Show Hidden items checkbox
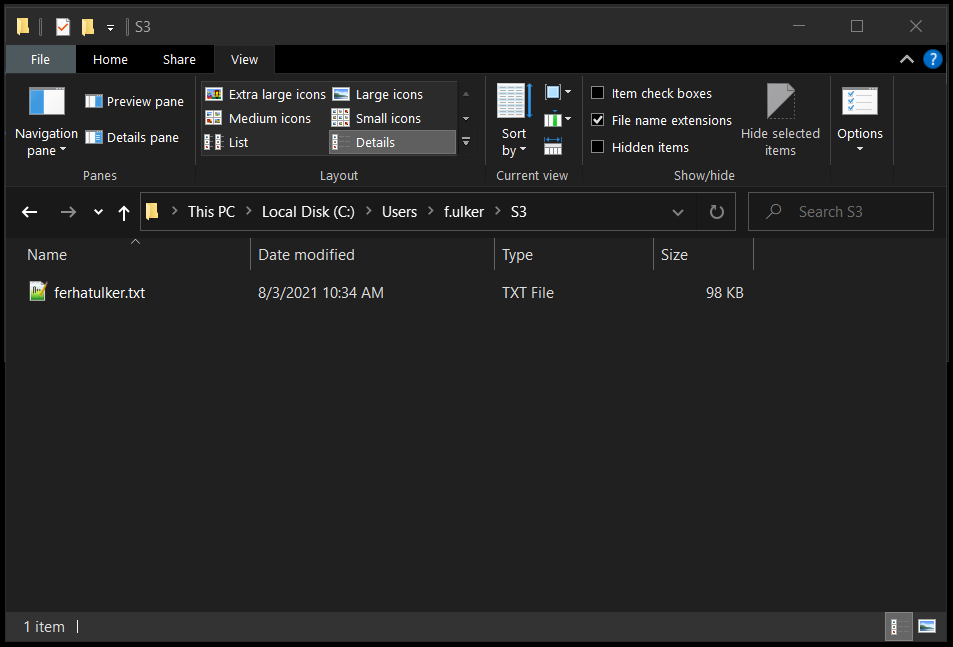Viewport: 953px width, 647px height. tap(598, 147)
